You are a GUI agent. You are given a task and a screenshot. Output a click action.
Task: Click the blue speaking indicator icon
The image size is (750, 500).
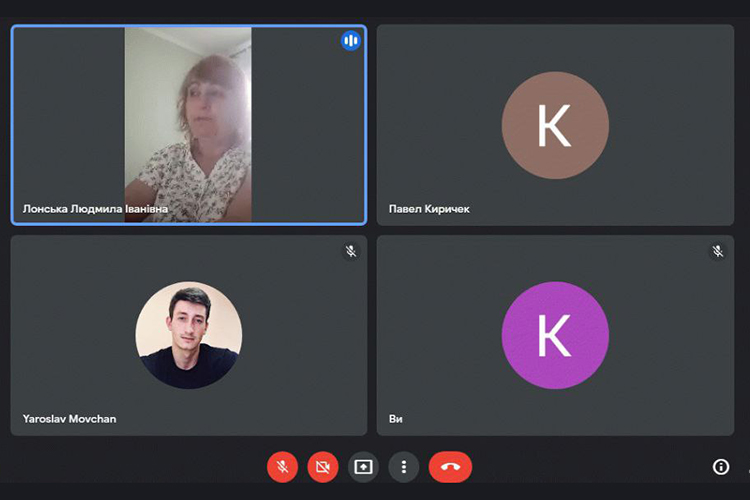(350, 41)
